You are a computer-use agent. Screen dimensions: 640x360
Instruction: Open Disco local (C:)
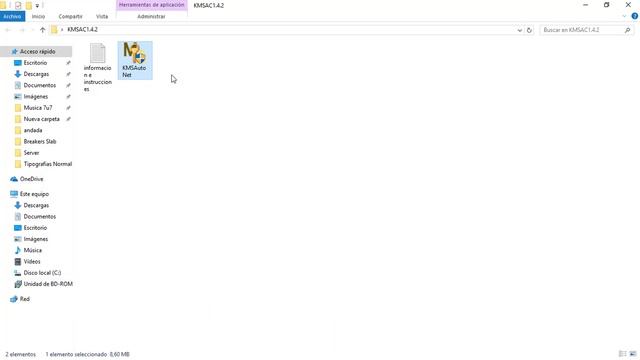(x=42, y=273)
